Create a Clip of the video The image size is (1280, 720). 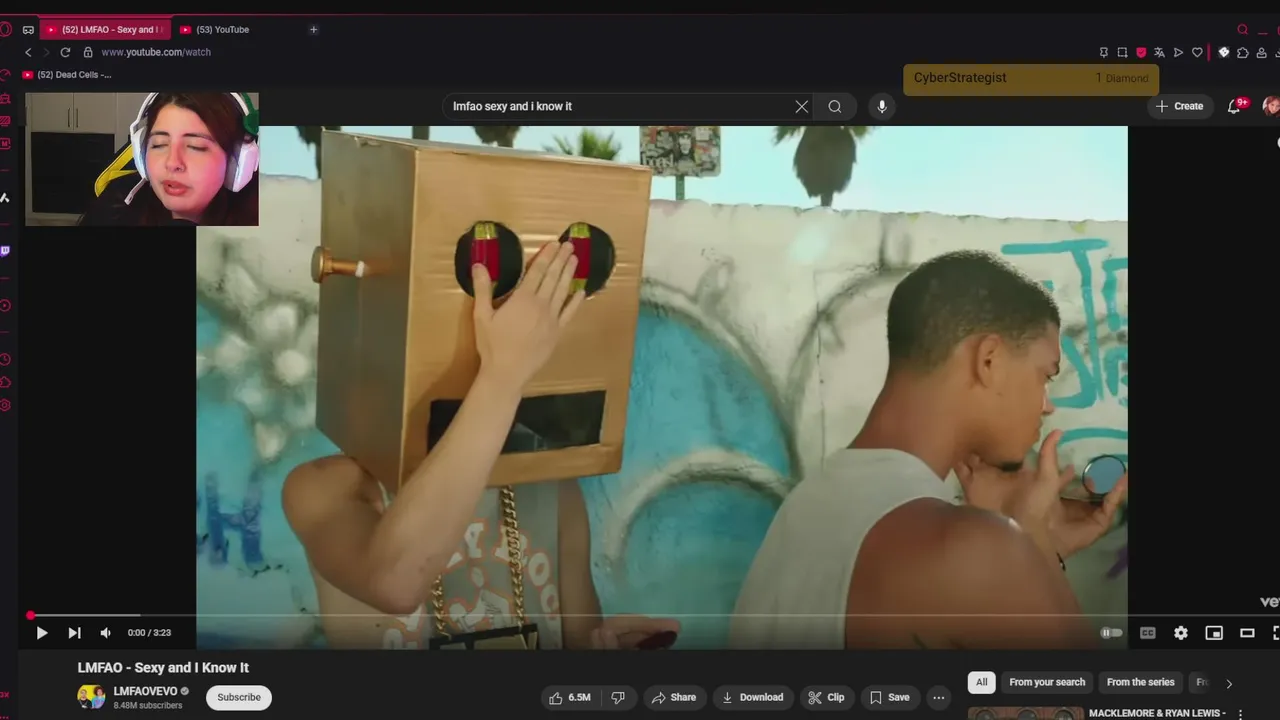[x=827, y=697]
